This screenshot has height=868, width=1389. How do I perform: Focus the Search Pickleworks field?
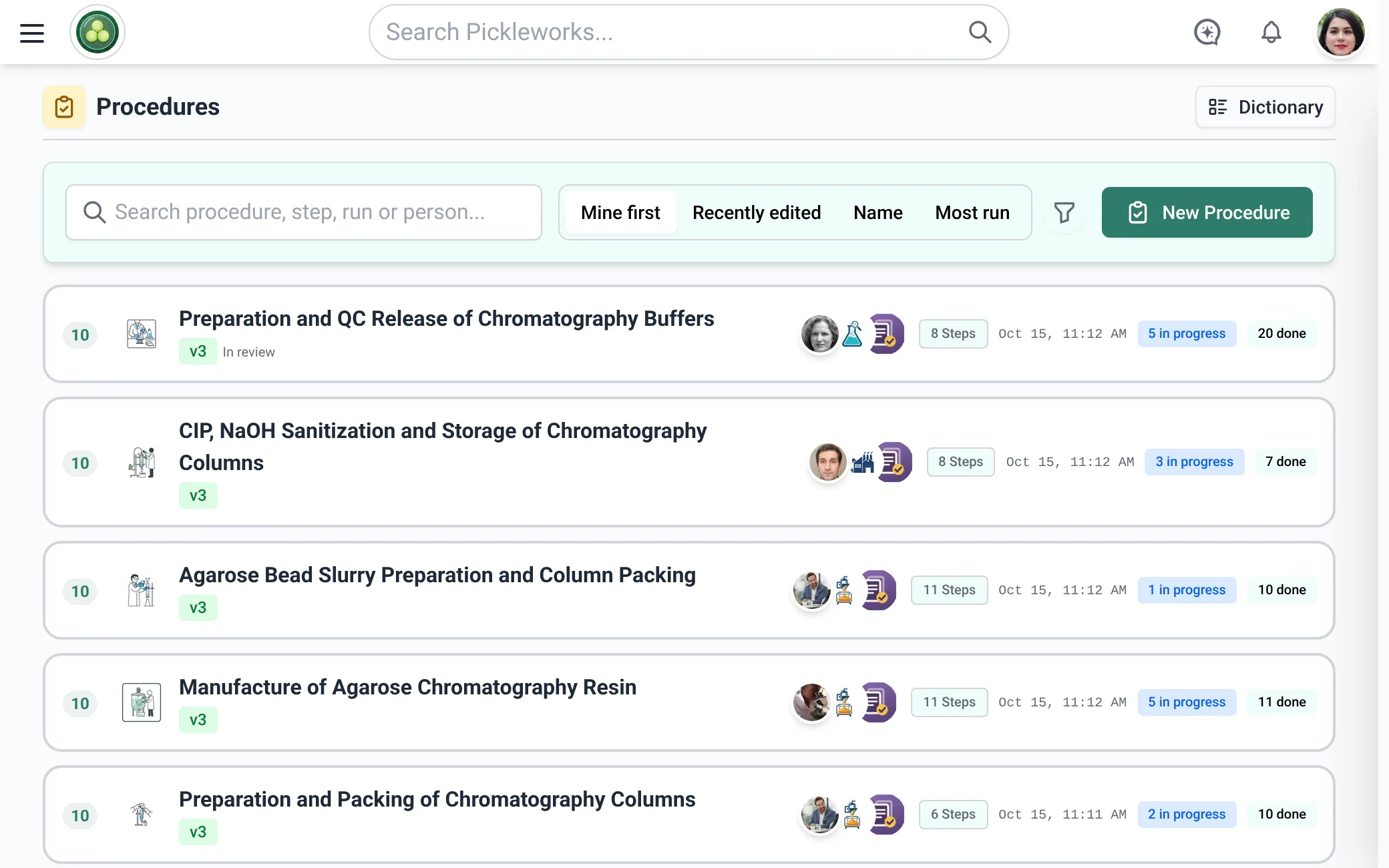click(x=688, y=32)
